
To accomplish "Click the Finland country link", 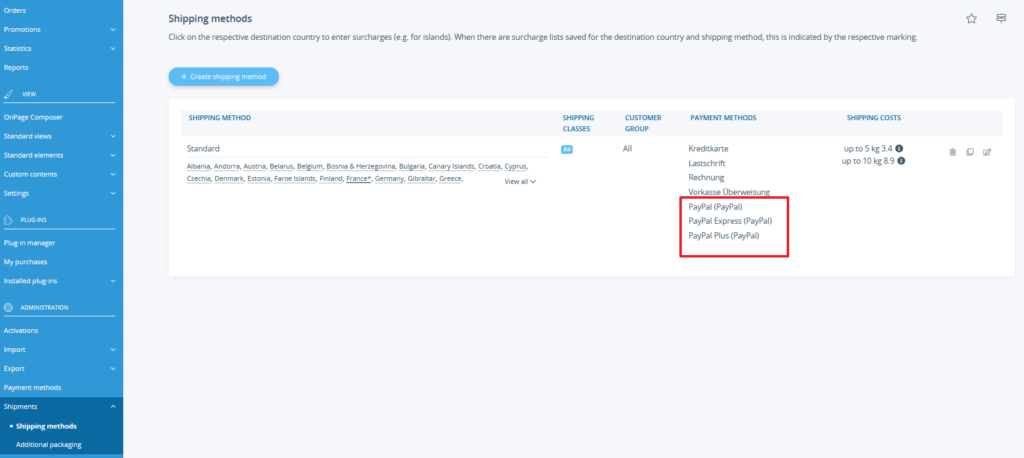I will click(x=332, y=178).
